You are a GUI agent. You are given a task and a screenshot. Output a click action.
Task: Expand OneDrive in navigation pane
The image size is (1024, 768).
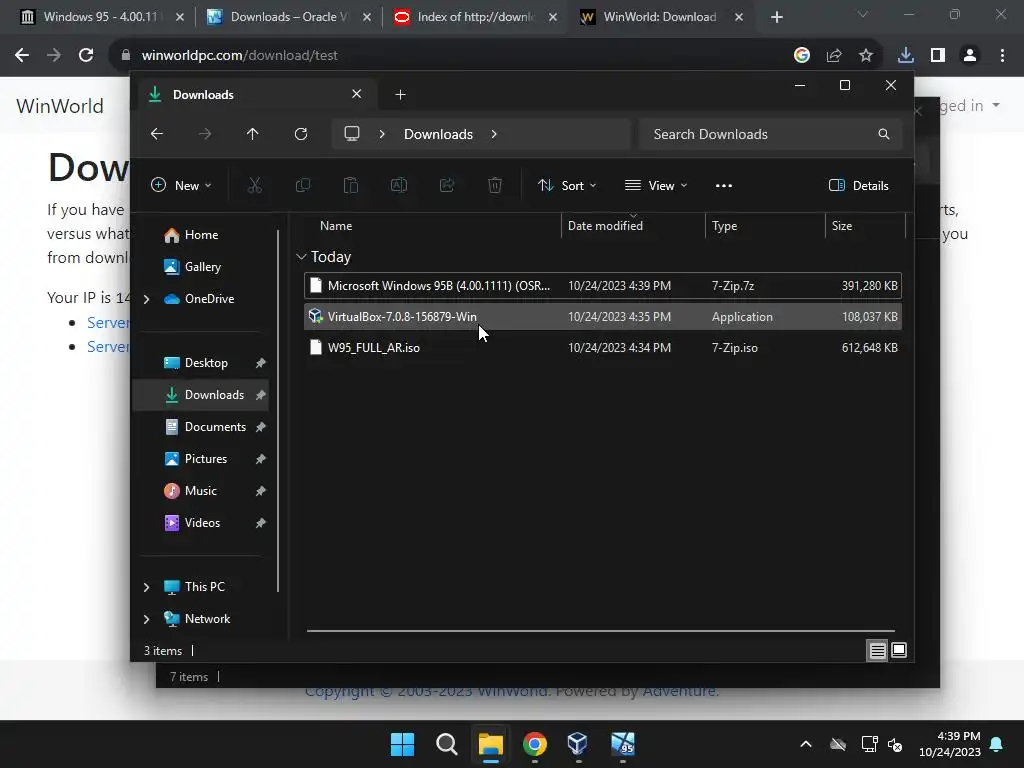click(146, 299)
